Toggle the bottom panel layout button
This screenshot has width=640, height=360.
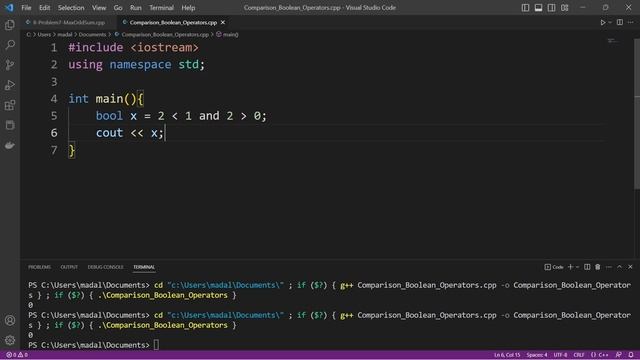[x=538, y=8]
